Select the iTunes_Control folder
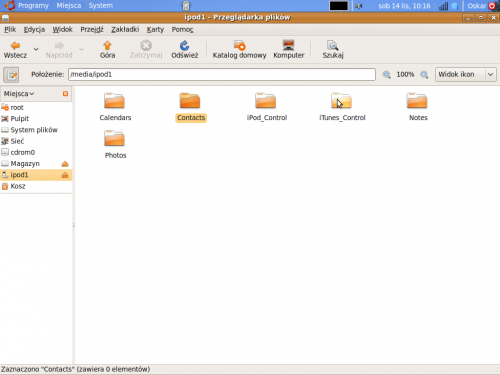 [x=342, y=107]
